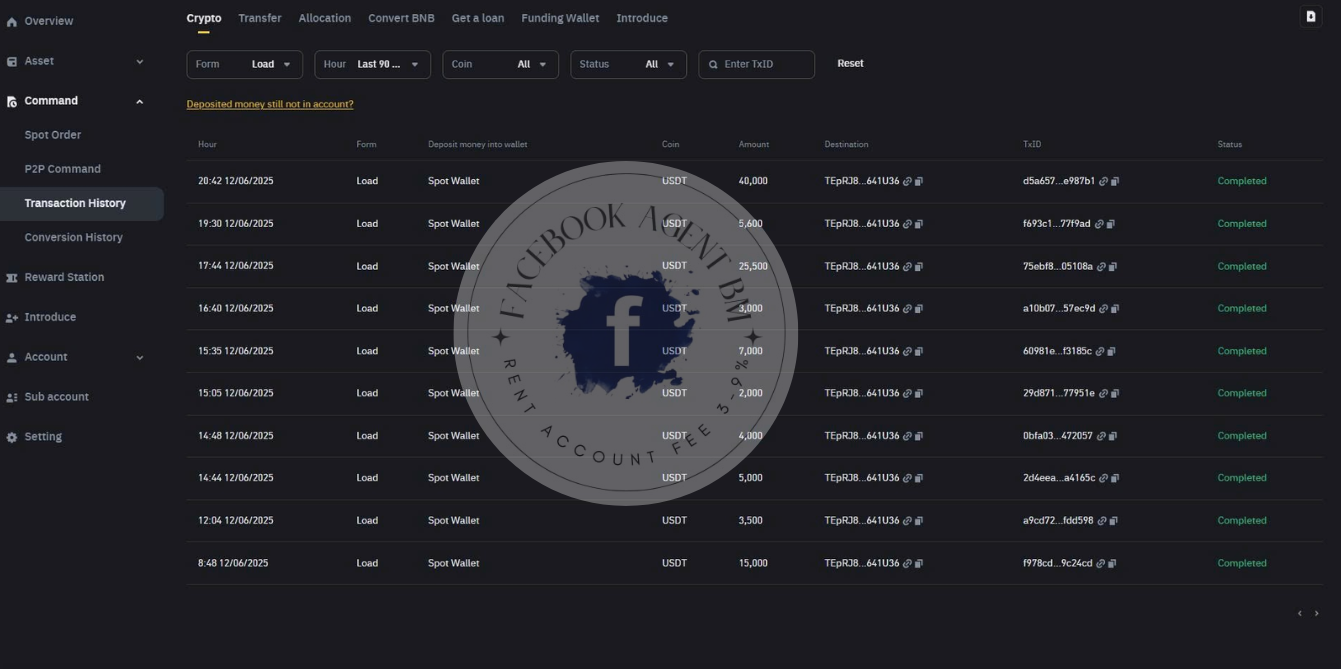The height and width of the screenshot is (669, 1341).
Task: Collapse the Command sidebar section
Action: (x=139, y=102)
